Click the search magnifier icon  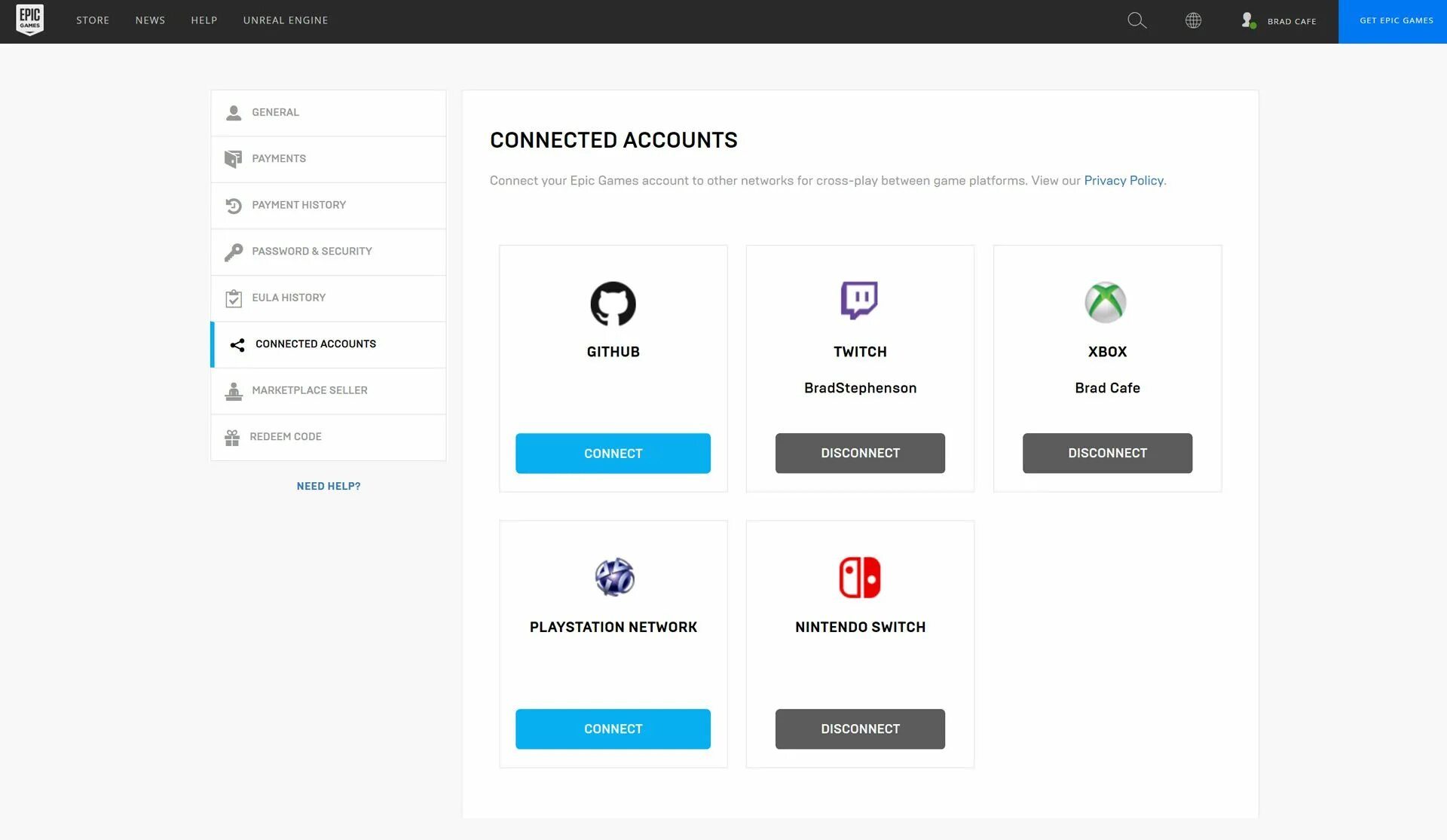[x=1138, y=20]
